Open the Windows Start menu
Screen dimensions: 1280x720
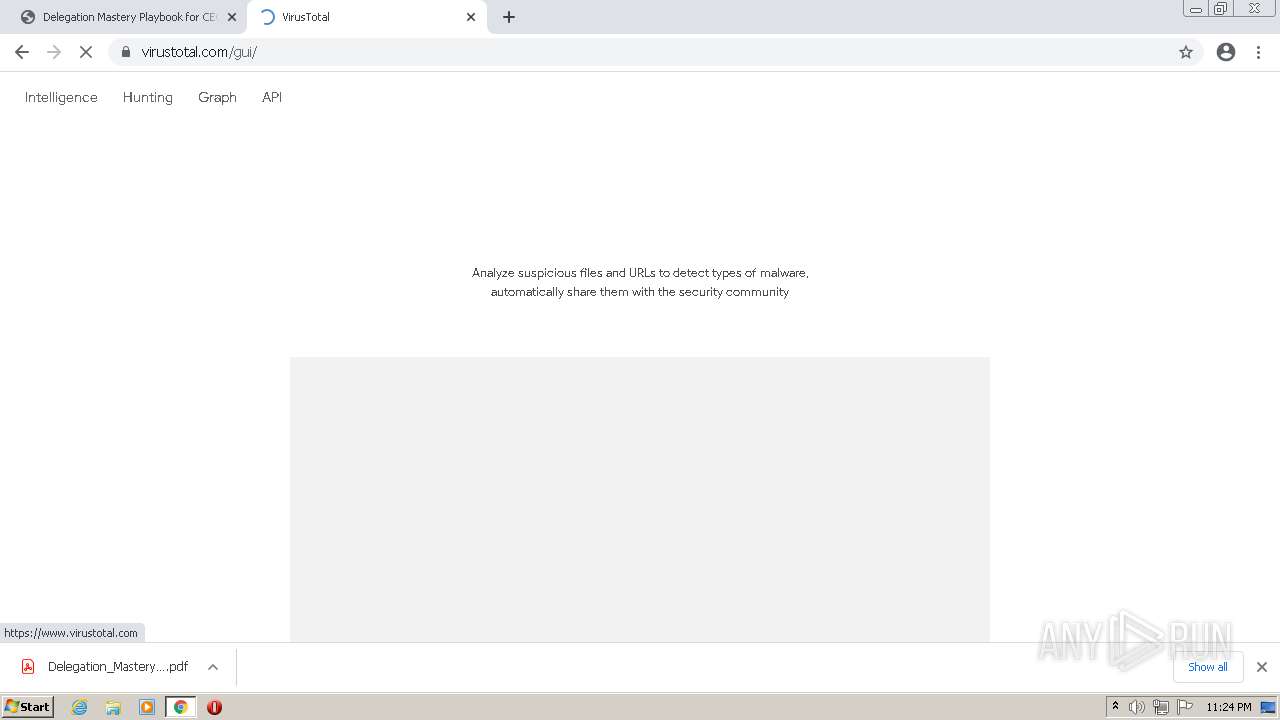coord(27,707)
